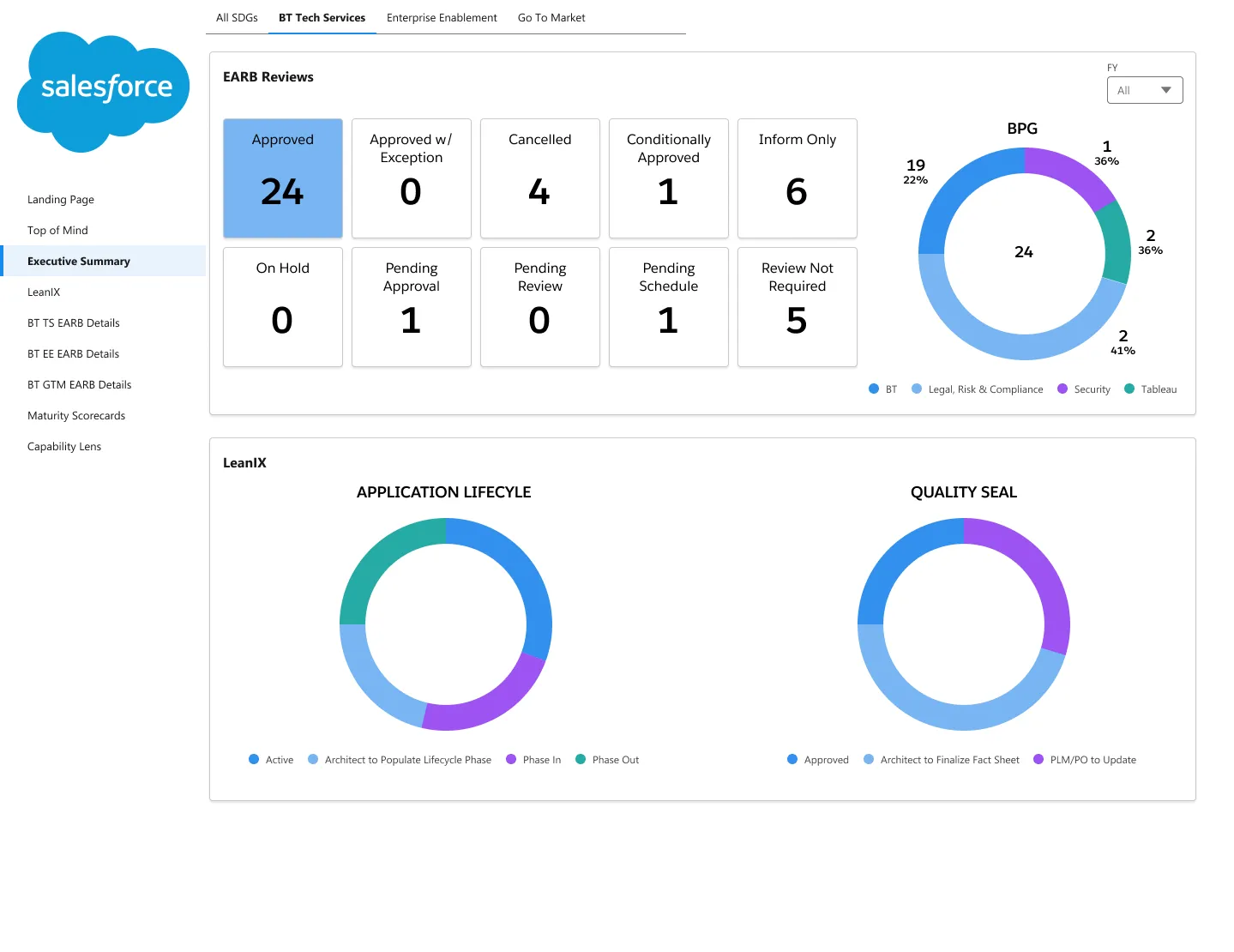The height and width of the screenshot is (952, 1234).
Task: Click the Review Not Required tile
Action: (x=798, y=307)
